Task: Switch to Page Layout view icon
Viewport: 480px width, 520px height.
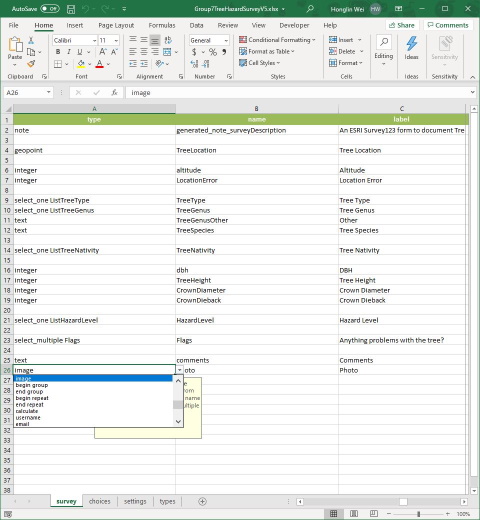Action: click(354, 514)
